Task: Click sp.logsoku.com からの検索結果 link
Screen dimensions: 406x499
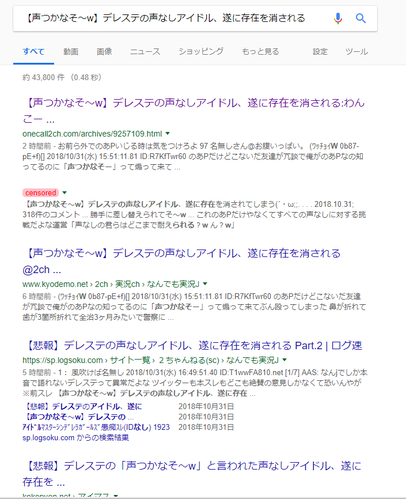Action: pyautogui.click(x=76, y=438)
